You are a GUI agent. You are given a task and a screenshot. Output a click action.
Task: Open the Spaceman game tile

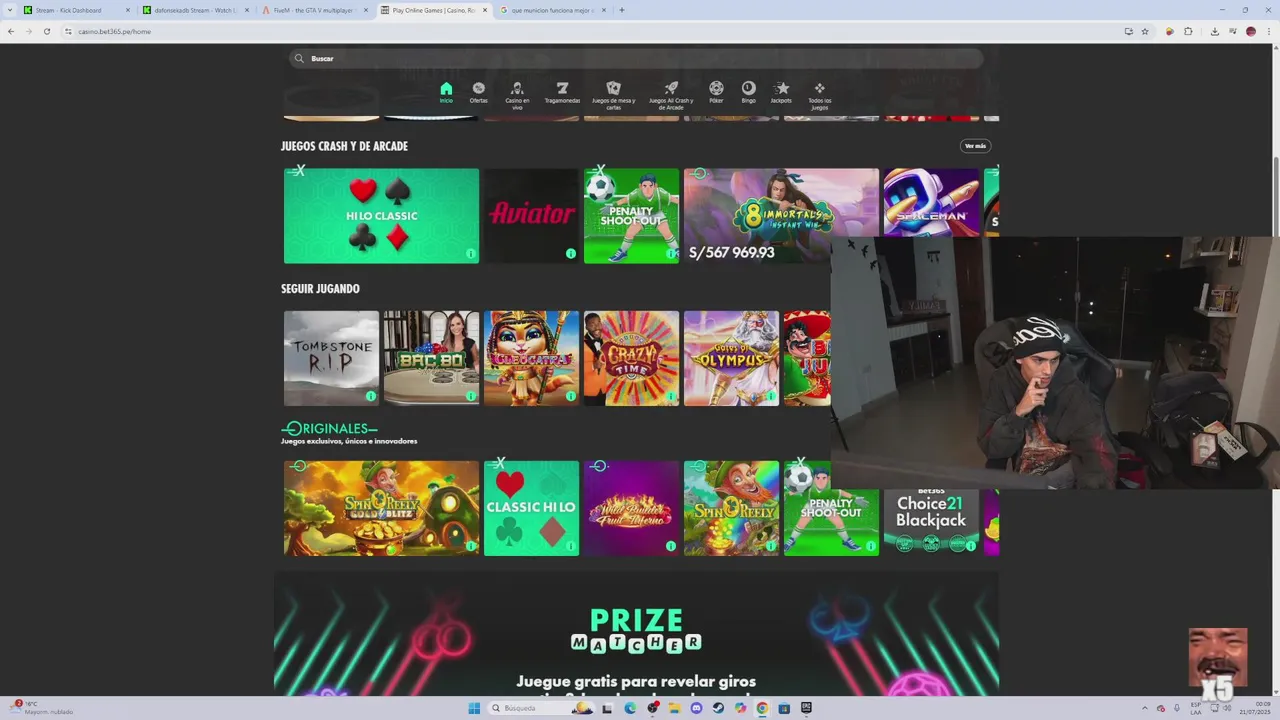931,203
